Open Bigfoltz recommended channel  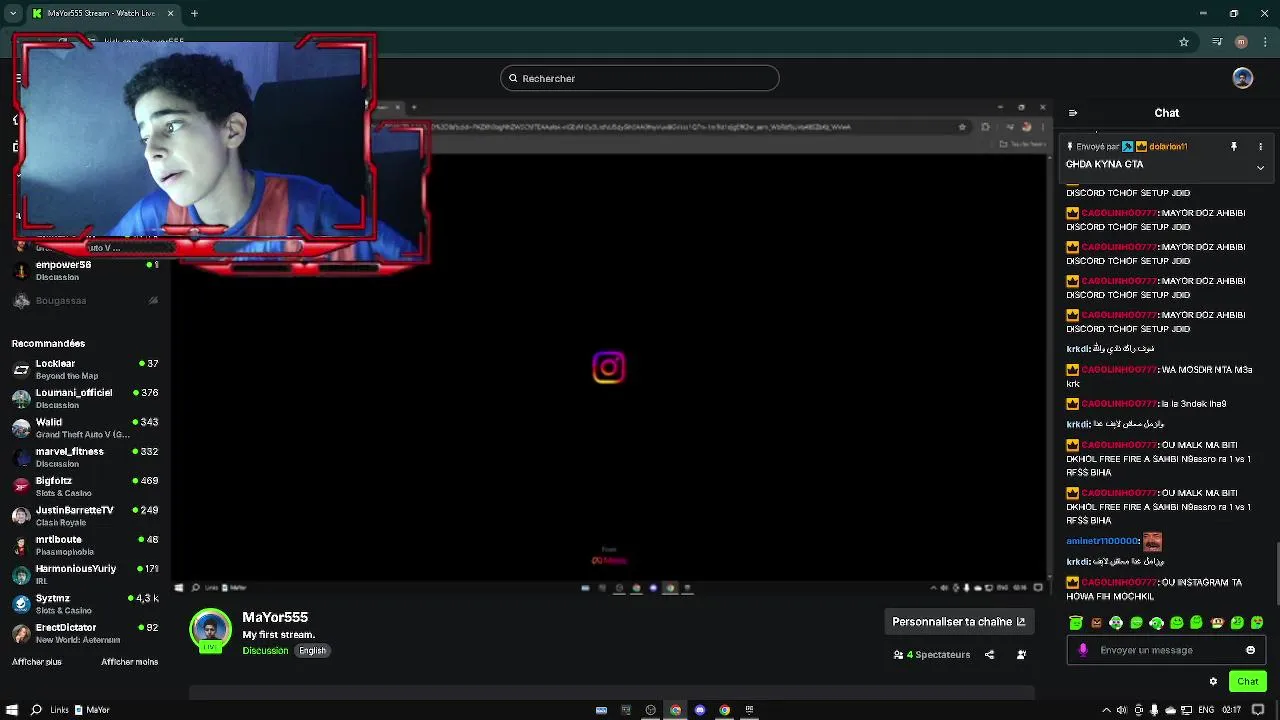click(x=85, y=486)
